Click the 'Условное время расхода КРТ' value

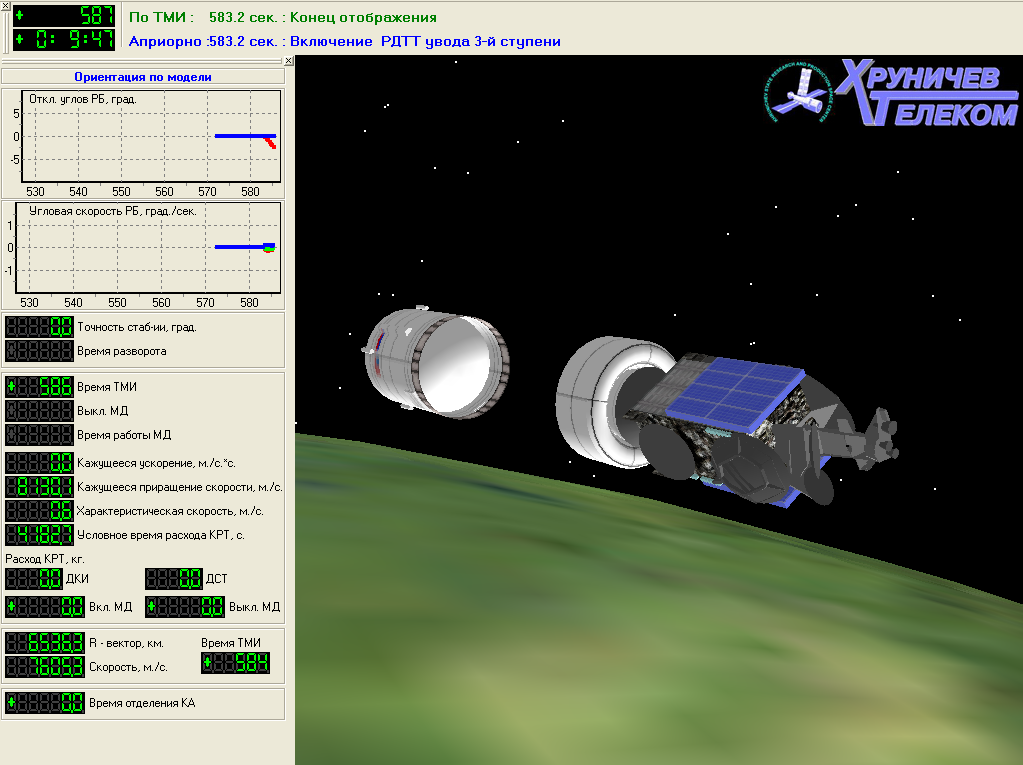[40, 535]
